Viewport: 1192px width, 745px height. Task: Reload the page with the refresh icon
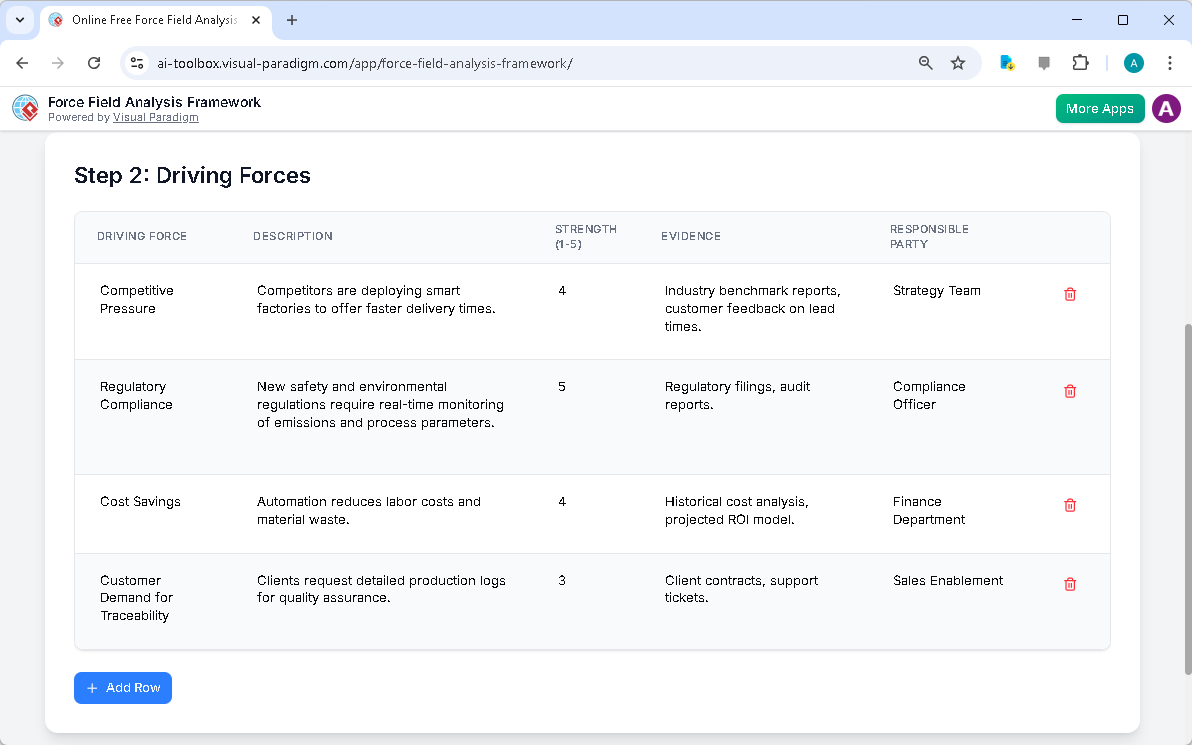(x=94, y=62)
